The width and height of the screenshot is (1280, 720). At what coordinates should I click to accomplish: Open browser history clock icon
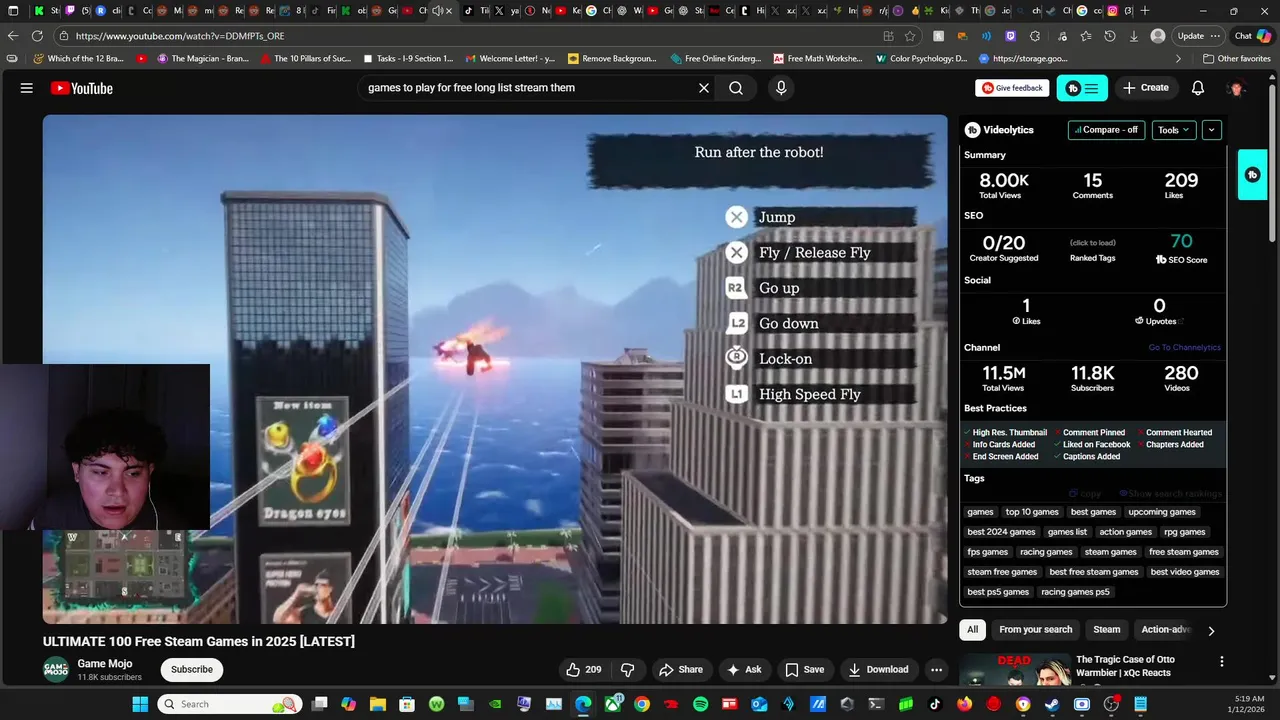pyautogui.click(x=1109, y=36)
